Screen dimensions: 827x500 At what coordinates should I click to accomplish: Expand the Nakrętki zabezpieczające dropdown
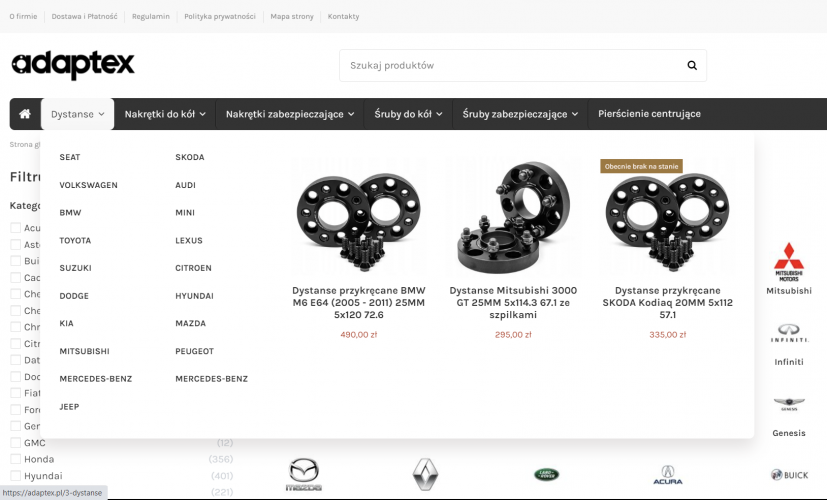click(290, 114)
